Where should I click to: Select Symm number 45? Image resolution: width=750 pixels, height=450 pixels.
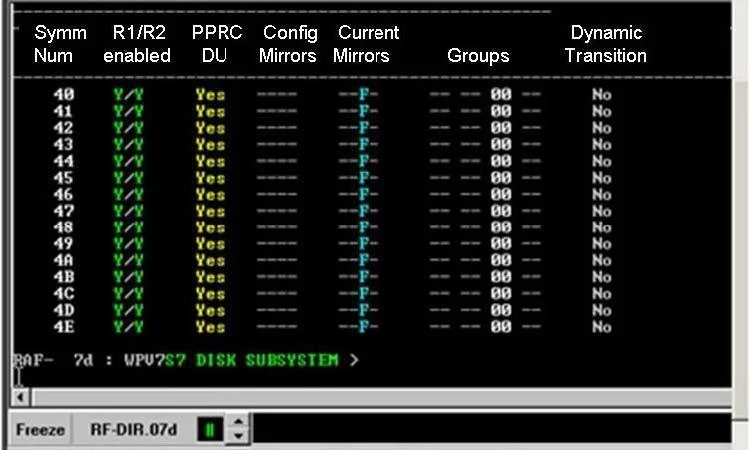64,178
